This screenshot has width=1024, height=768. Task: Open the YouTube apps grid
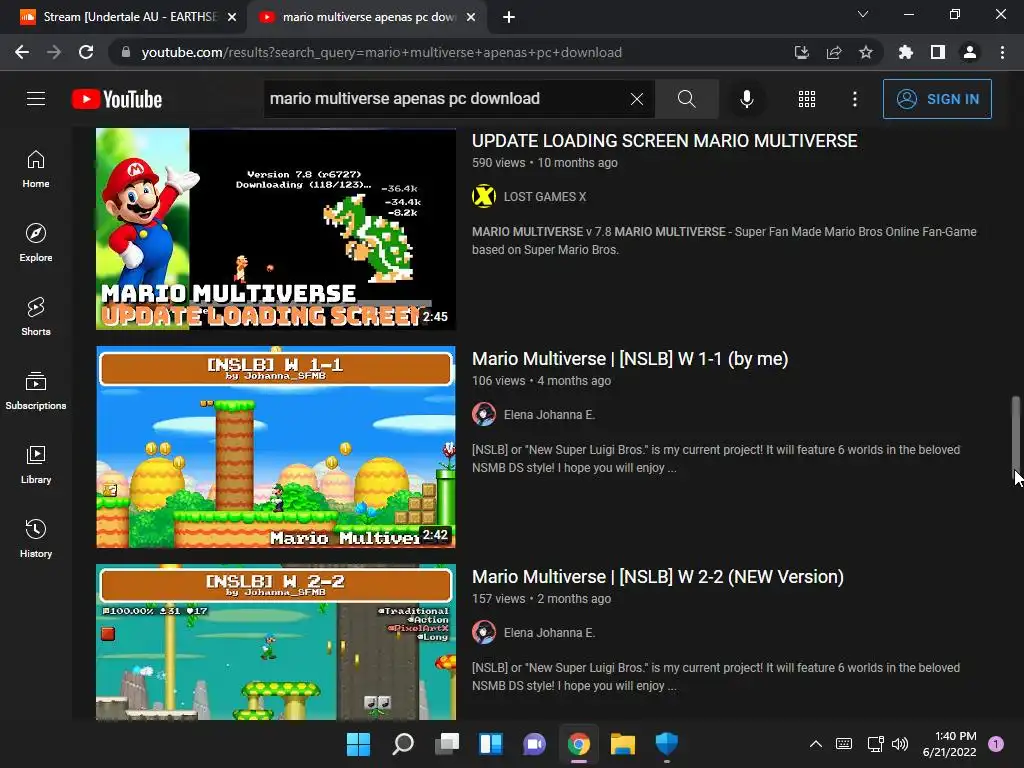click(x=807, y=99)
